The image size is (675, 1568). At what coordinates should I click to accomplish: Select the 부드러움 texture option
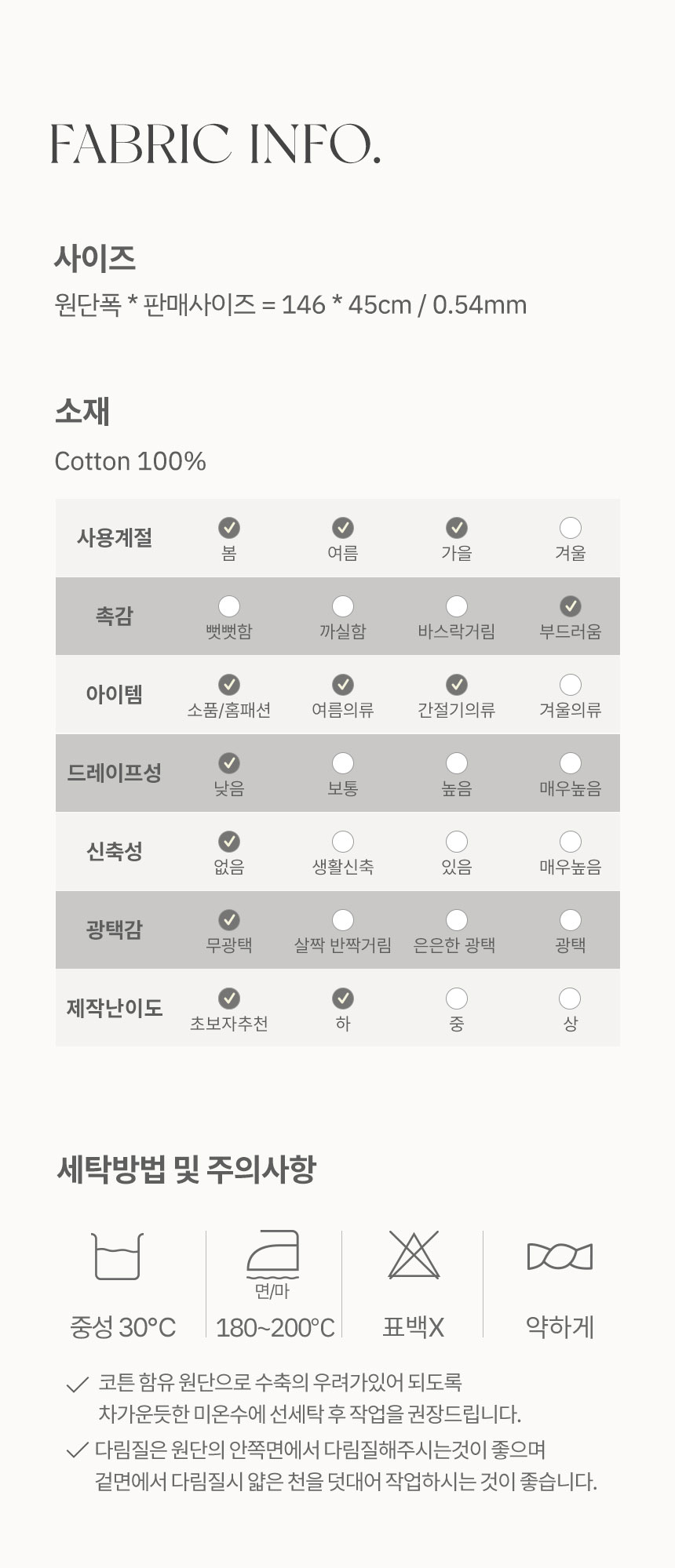571,606
